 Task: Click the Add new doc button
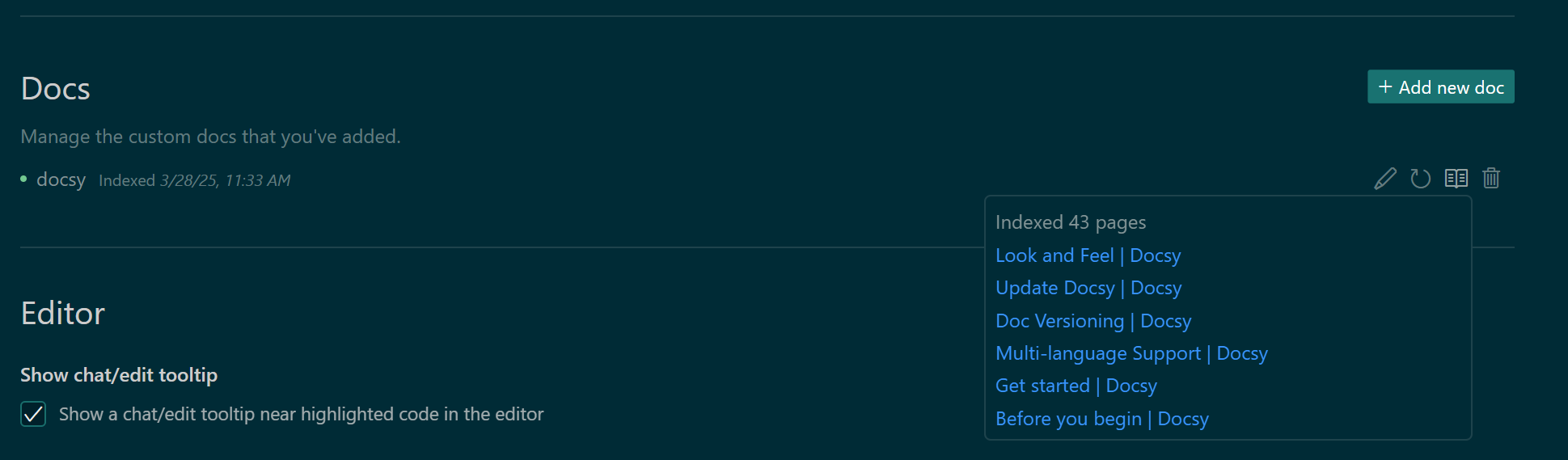1441,87
